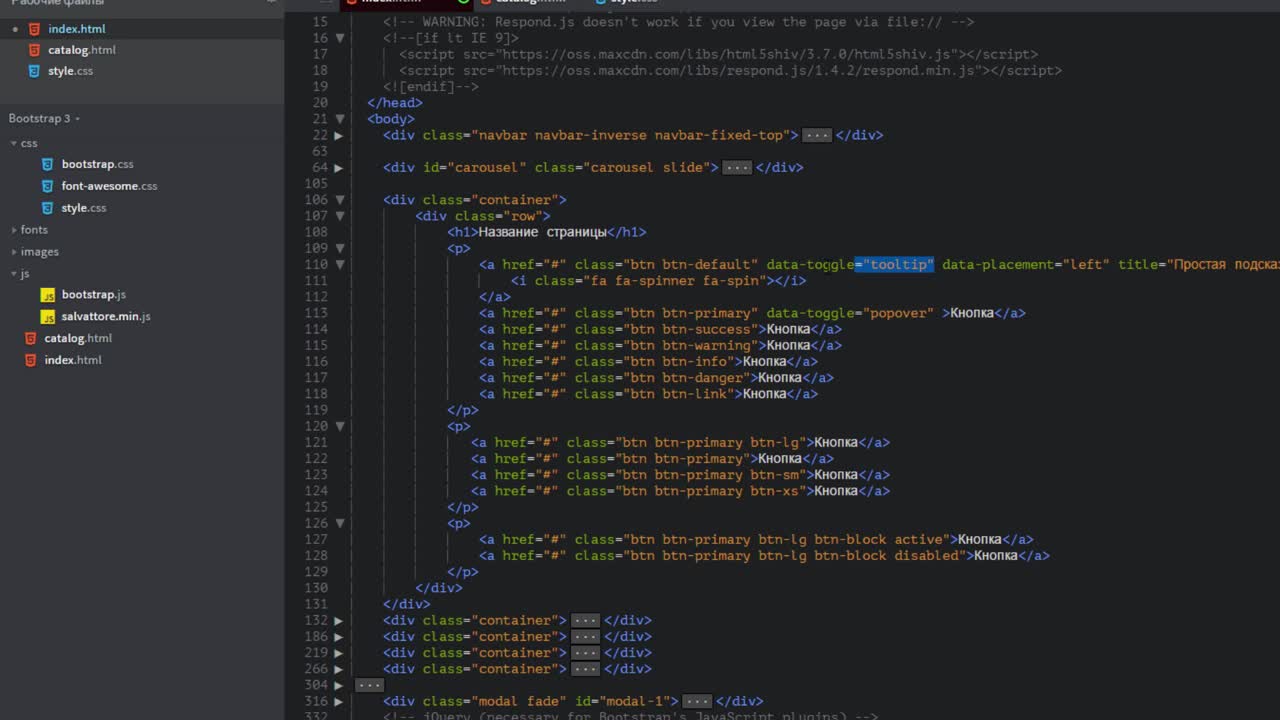Open font-awesome.css in the project tree
The height and width of the screenshot is (720, 1280).
tap(109, 186)
